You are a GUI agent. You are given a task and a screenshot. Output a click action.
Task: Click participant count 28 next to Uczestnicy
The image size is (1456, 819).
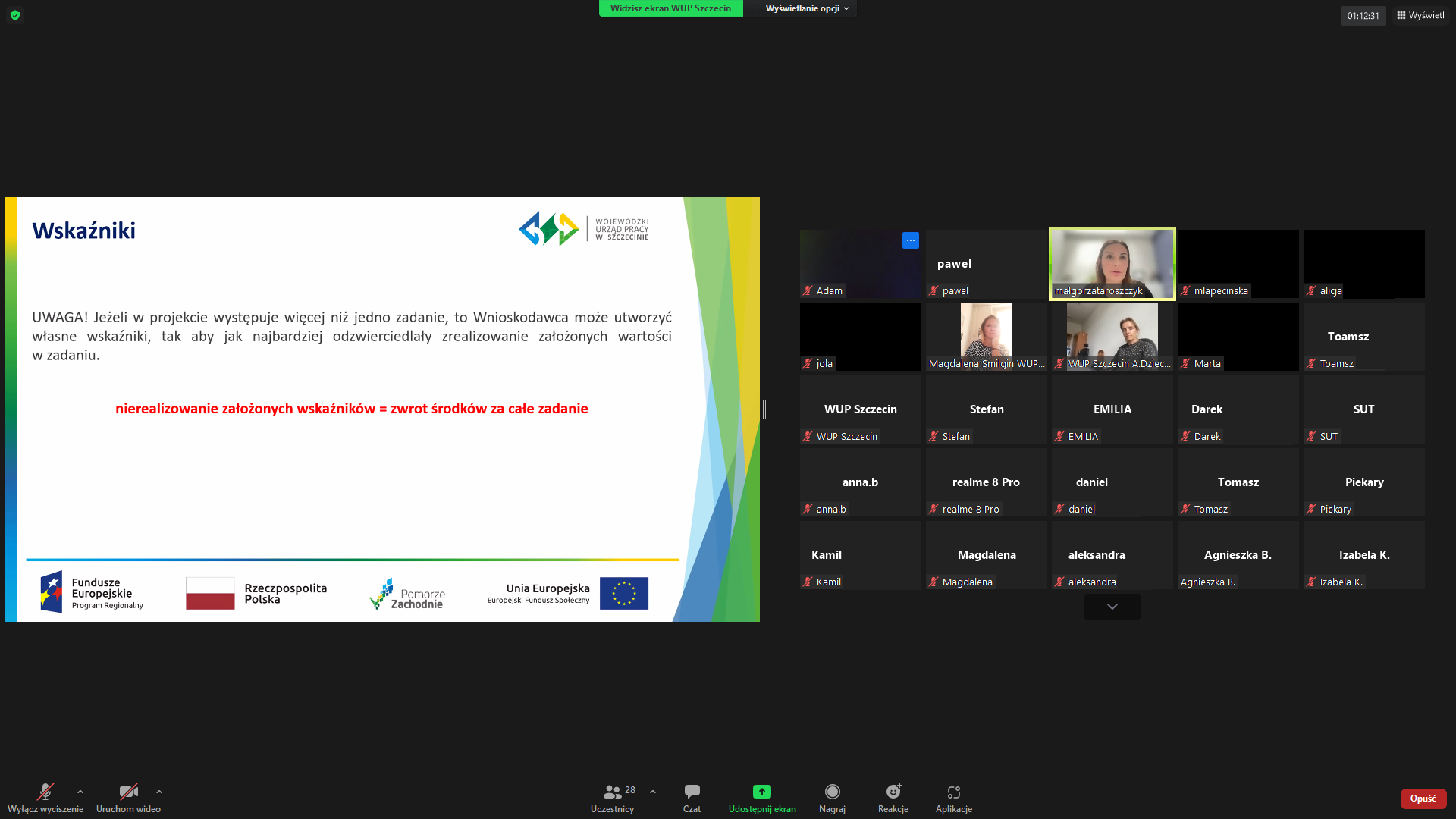coord(630,790)
